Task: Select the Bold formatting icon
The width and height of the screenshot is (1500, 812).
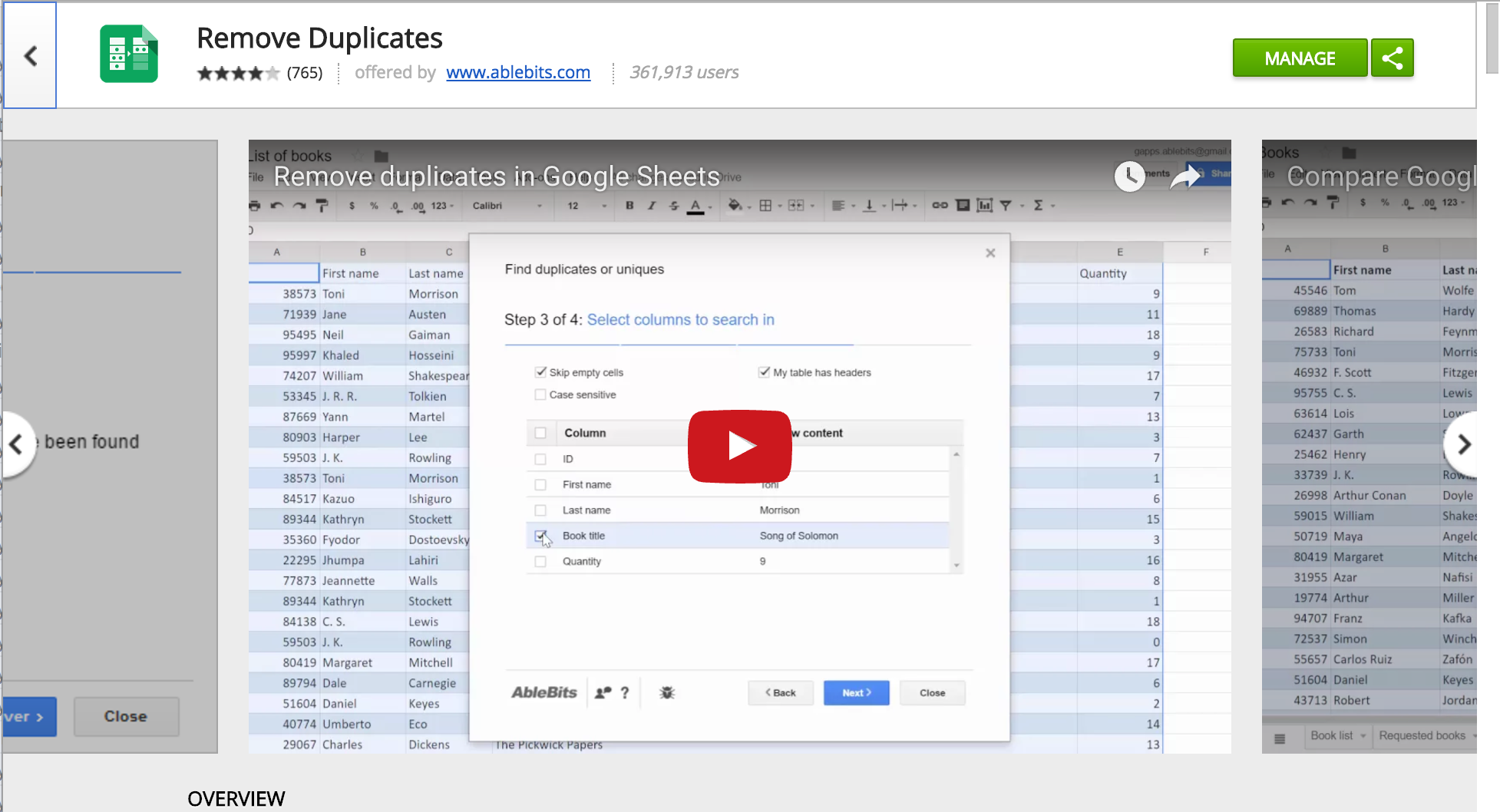Action: [x=629, y=206]
